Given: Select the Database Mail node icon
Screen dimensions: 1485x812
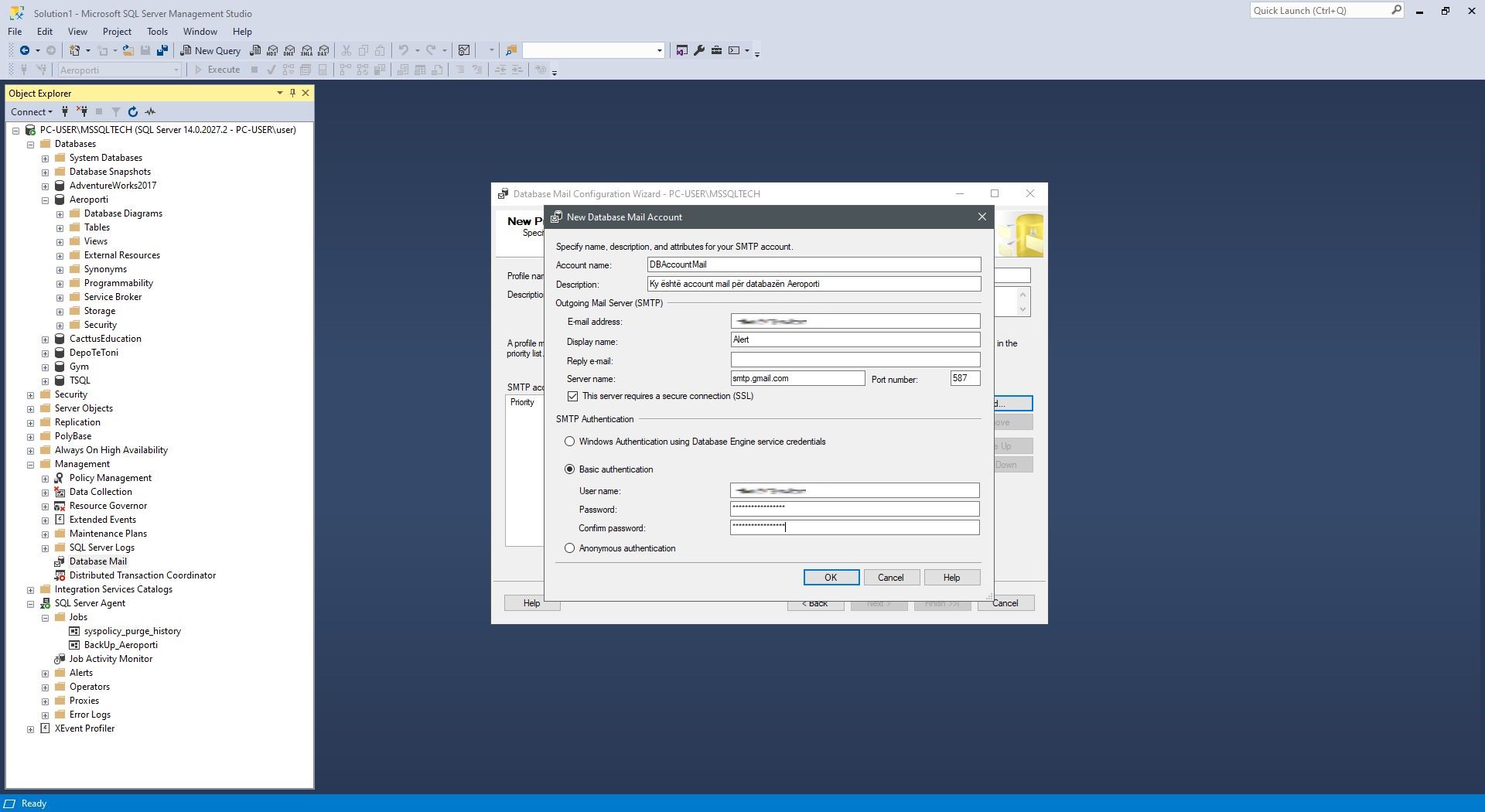Looking at the screenshot, I should click(60, 561).
